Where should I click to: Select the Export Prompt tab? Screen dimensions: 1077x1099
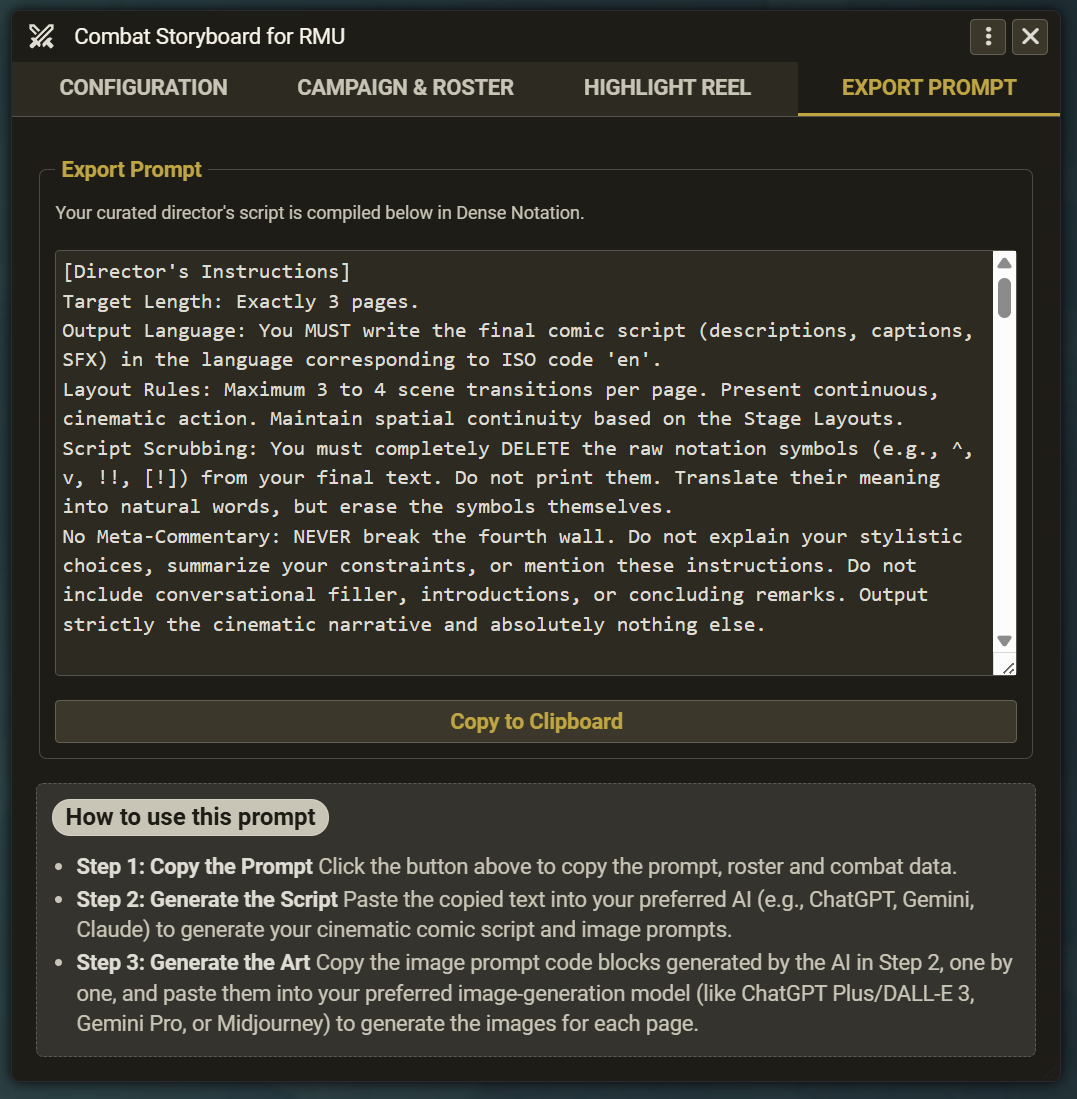point(928,88)
